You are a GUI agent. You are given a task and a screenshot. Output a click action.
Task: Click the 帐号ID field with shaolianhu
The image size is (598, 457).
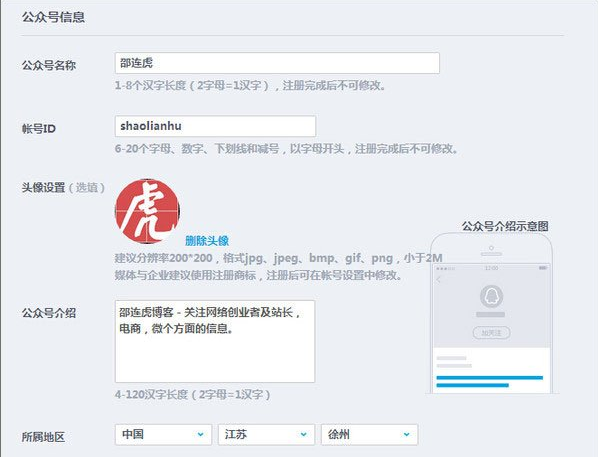[x=215, y=126]
